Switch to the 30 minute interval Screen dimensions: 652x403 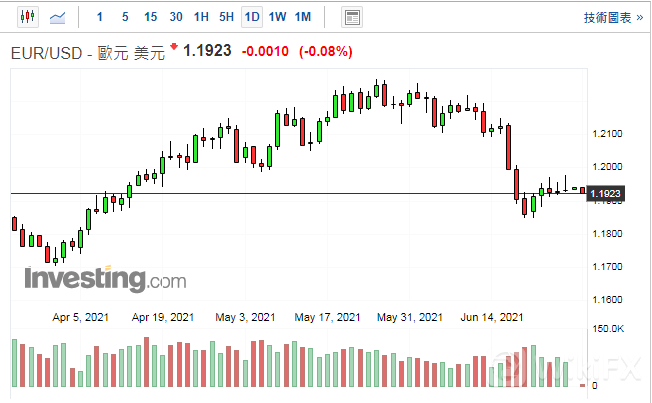click(x=176, y=17)
